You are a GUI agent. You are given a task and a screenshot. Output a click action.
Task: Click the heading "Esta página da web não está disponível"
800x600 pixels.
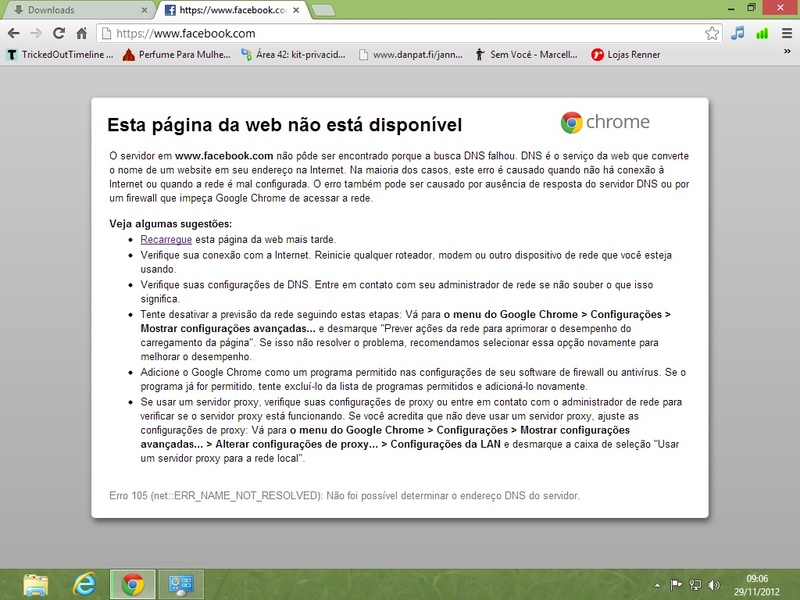[x=285, y=124]
